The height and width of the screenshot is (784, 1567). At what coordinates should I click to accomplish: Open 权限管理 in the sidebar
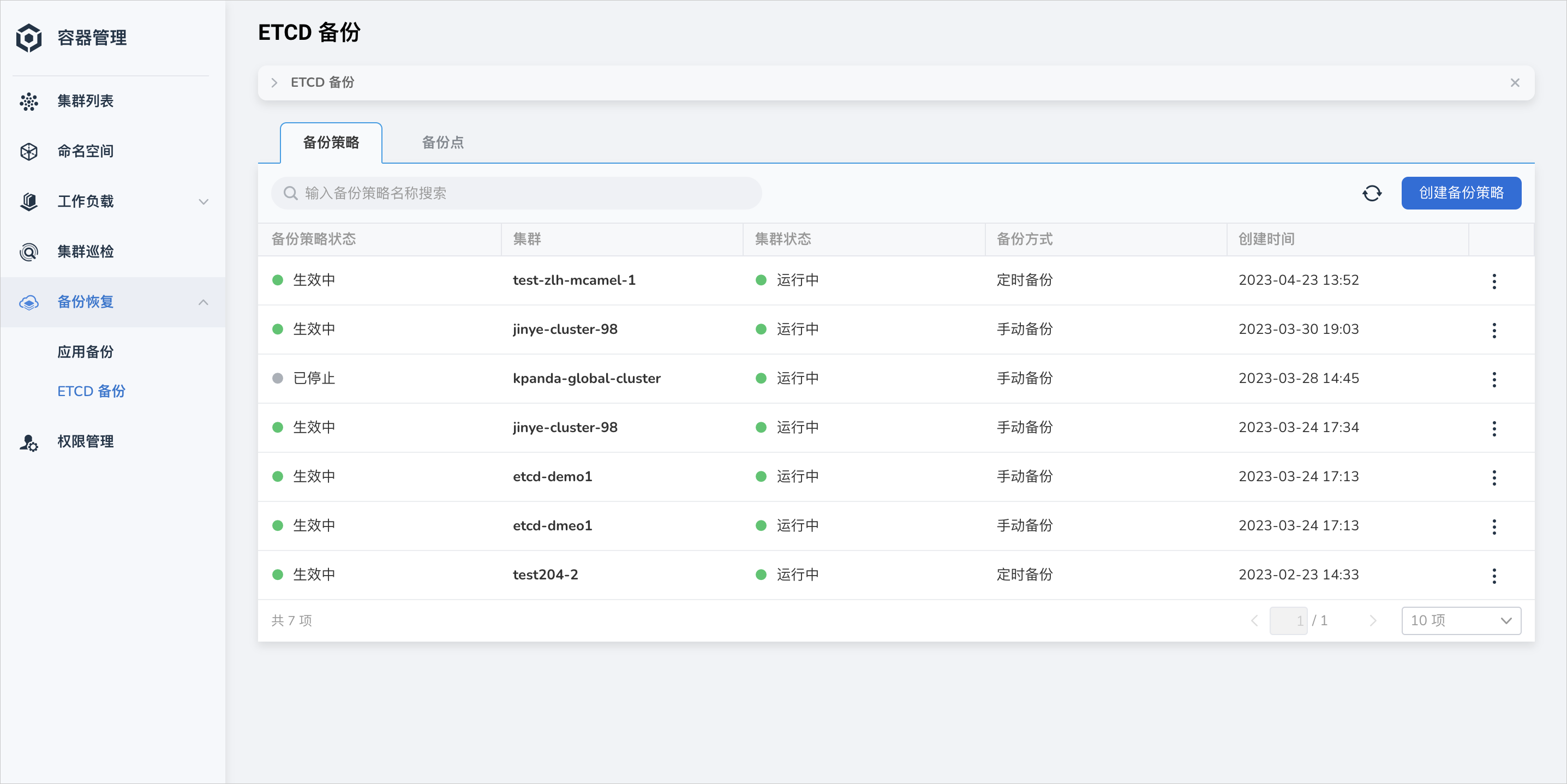pyautogui.click(x=85, y=442)
